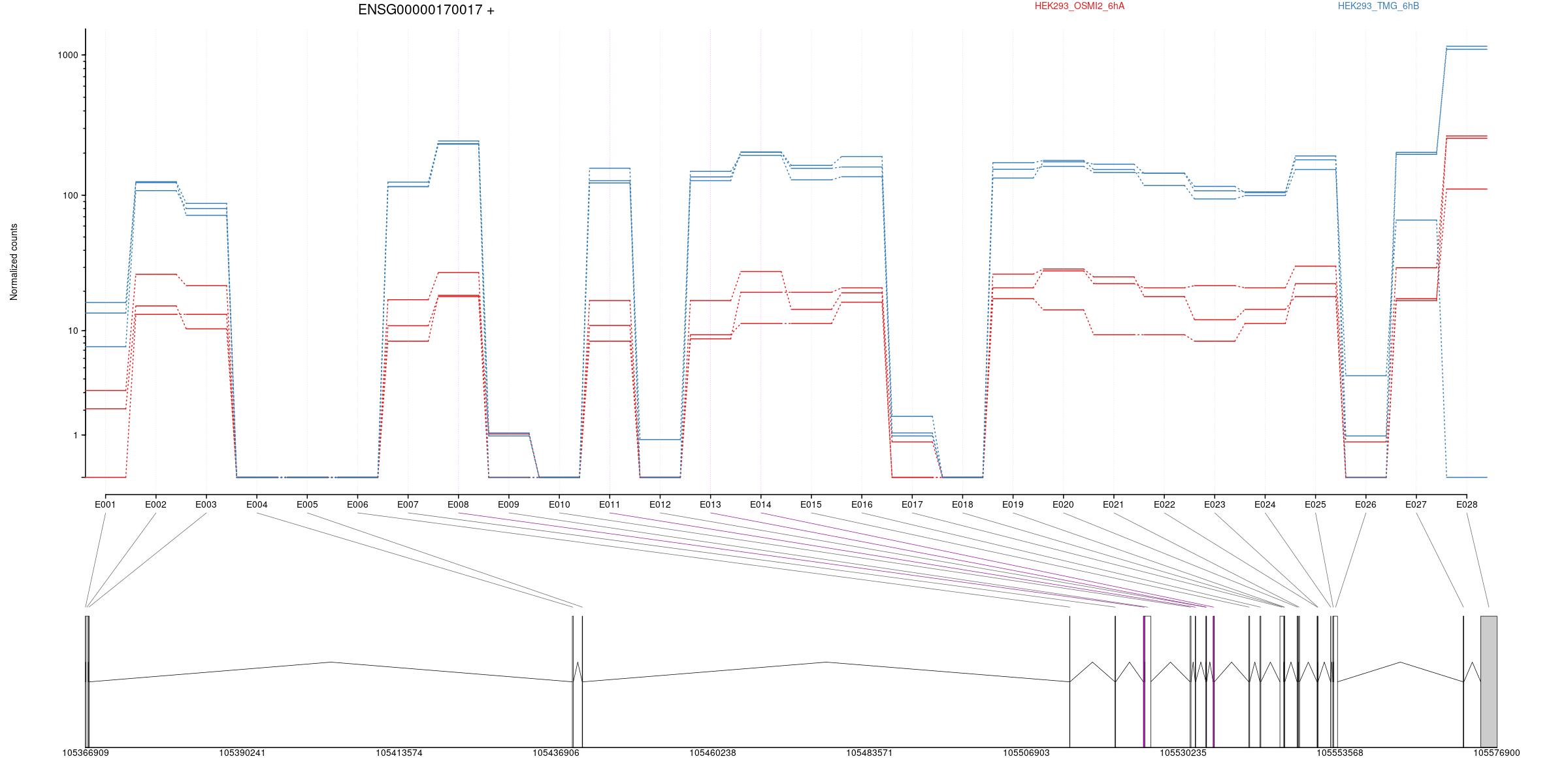Viewport: 1568px width, 784px height.
Task: Select exon label E023
Action: click(1215, 504)
